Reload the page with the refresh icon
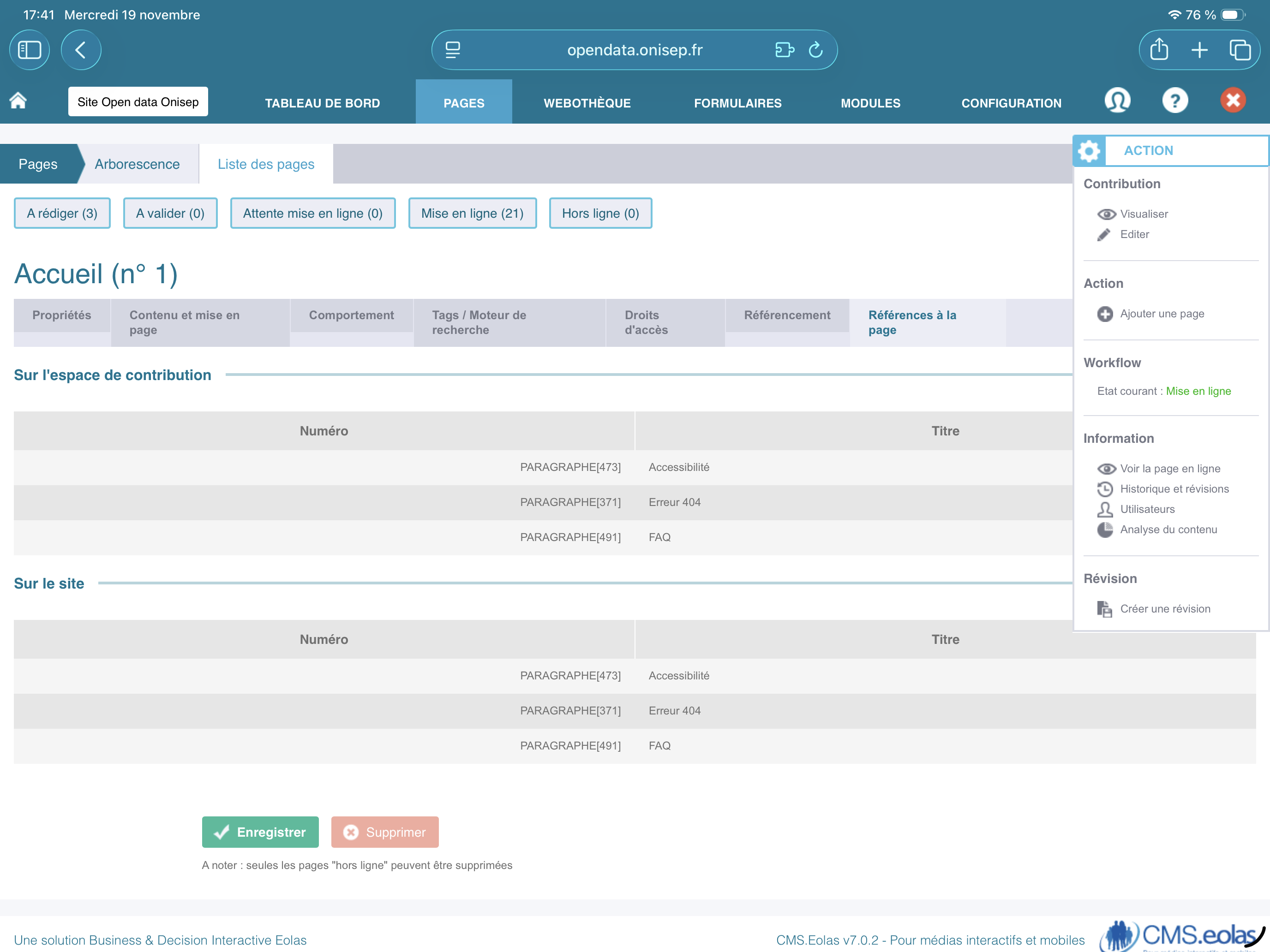The height and width of the screenshot is (952, 1270). point(815,50)
